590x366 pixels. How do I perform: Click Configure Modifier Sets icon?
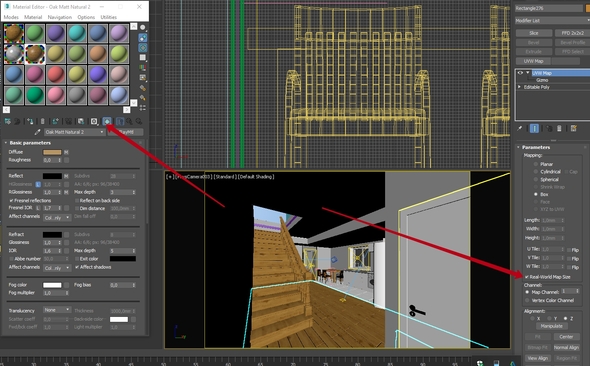click(574, 129)
